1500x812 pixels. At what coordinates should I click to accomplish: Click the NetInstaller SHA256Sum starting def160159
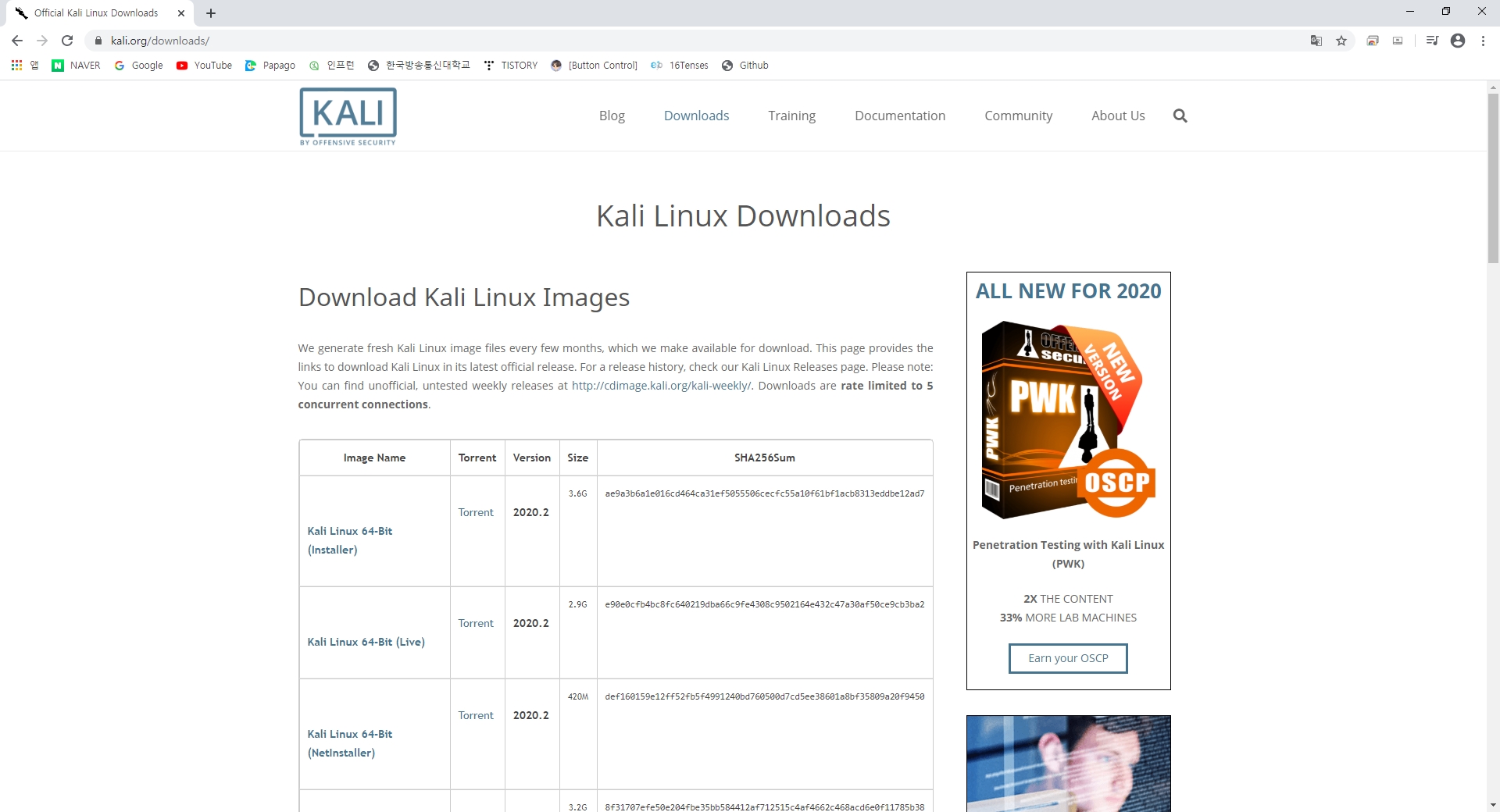pos(764,696)
